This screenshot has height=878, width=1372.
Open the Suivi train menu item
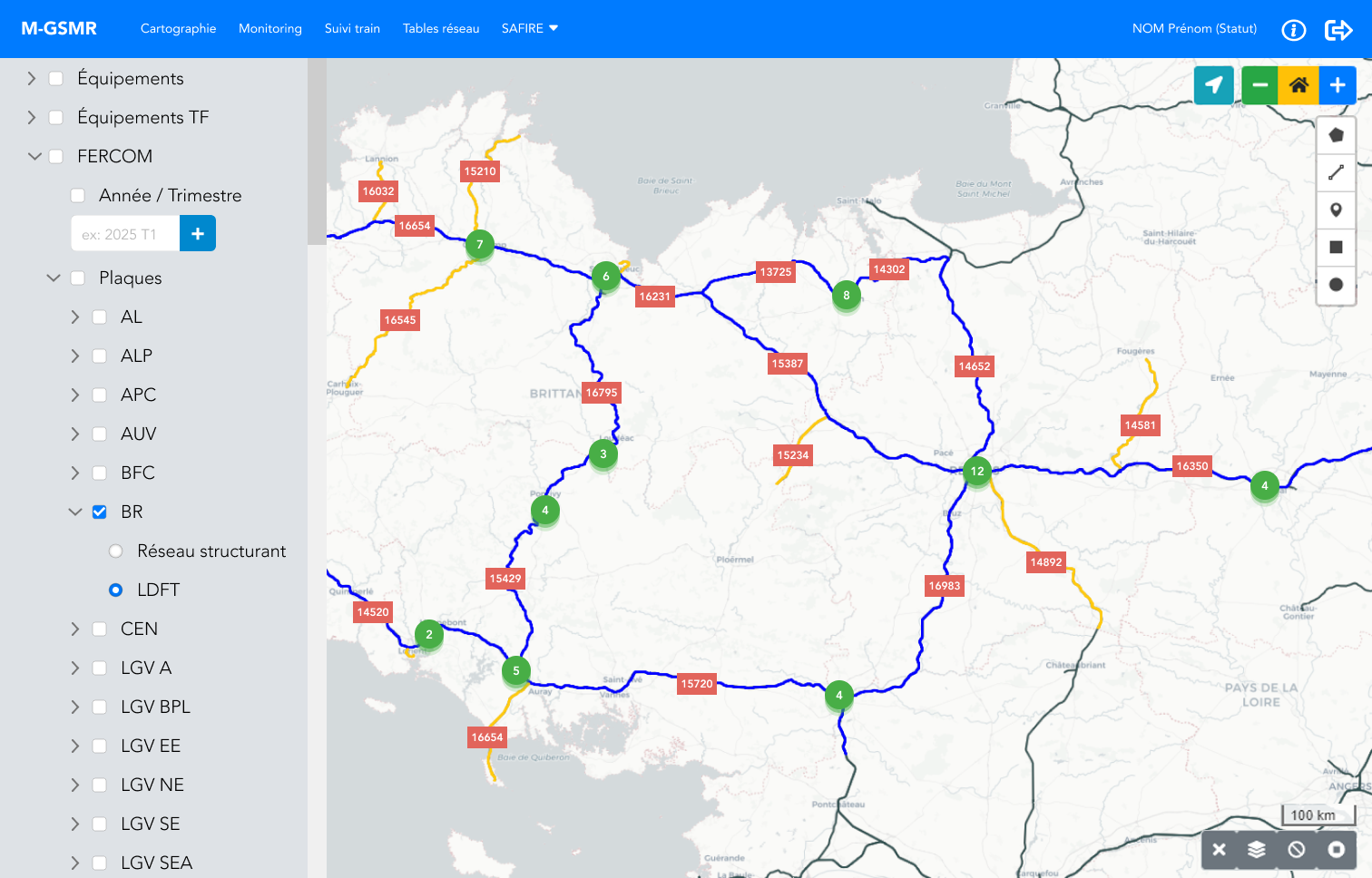click(x=352, y=28)
